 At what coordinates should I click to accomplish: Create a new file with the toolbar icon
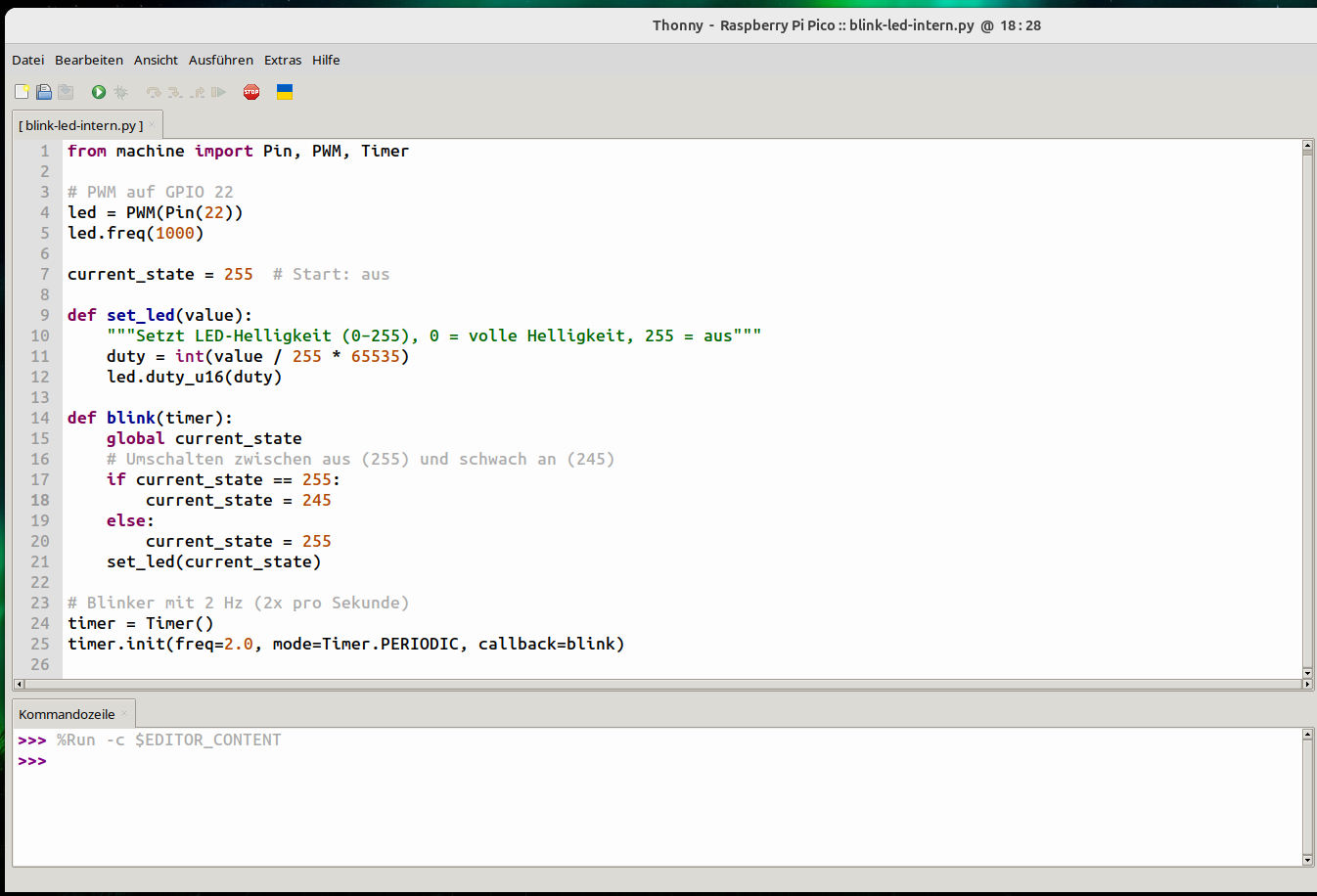pyautogui.click(x=22, y=92)
